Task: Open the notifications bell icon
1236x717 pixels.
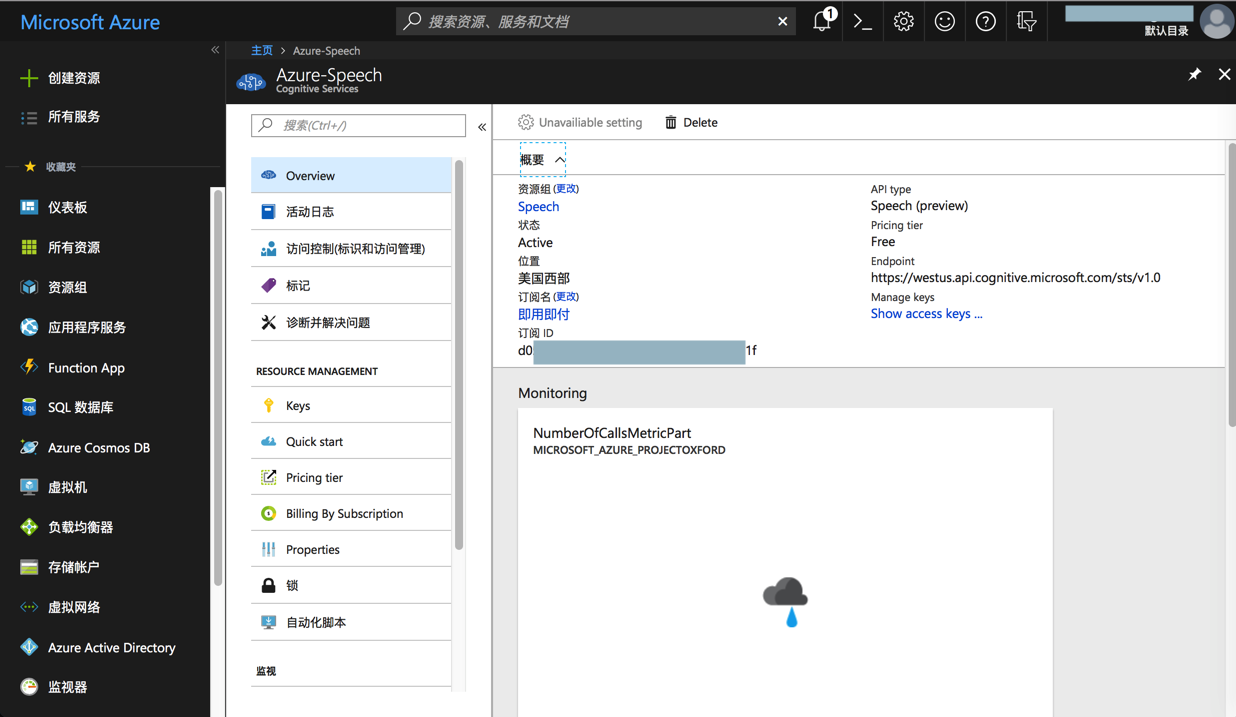Action: [x=823, y=21]
